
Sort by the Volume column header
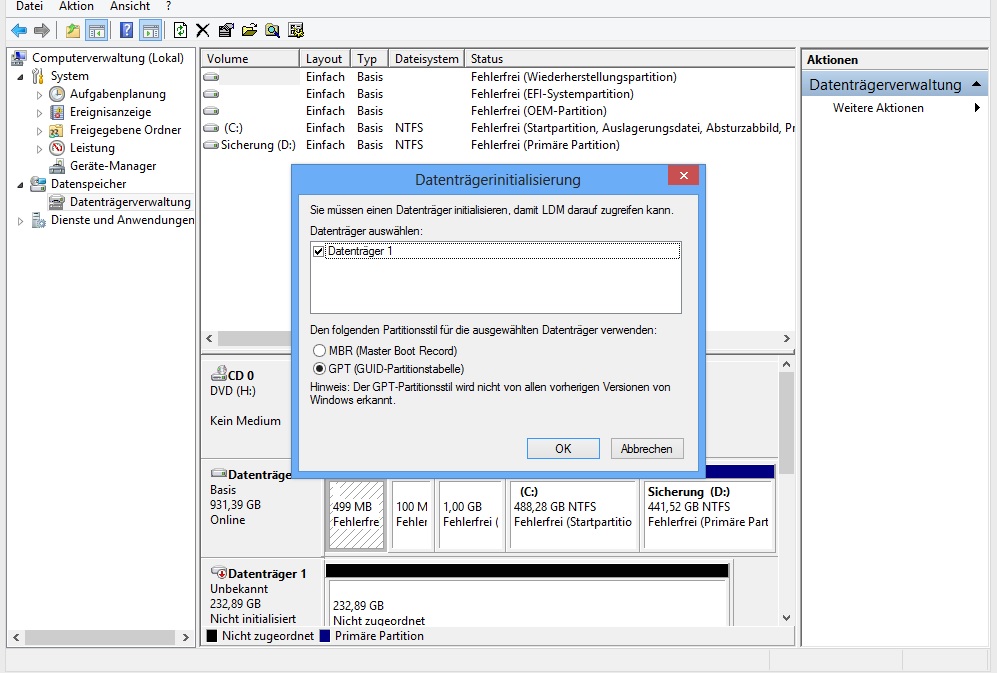tap(250, 59)
